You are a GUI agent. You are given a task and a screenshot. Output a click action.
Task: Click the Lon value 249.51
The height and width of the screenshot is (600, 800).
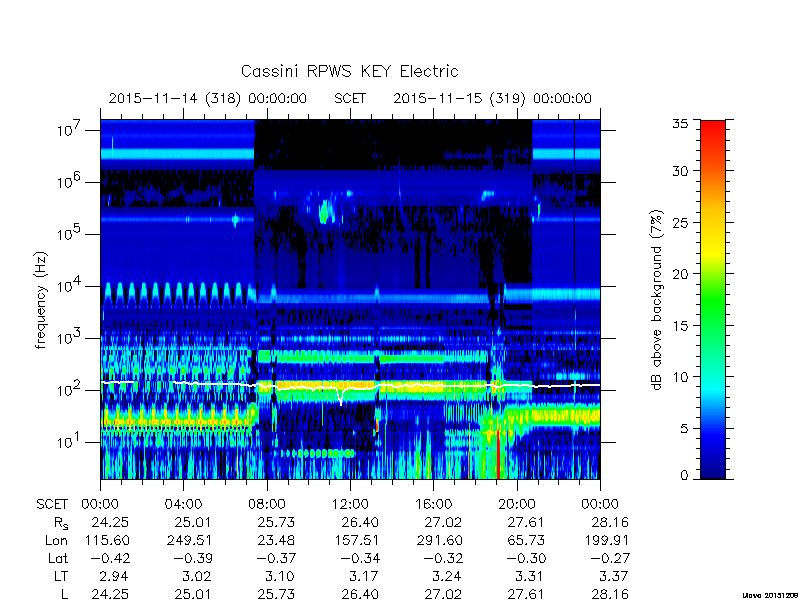coord(189,540)
